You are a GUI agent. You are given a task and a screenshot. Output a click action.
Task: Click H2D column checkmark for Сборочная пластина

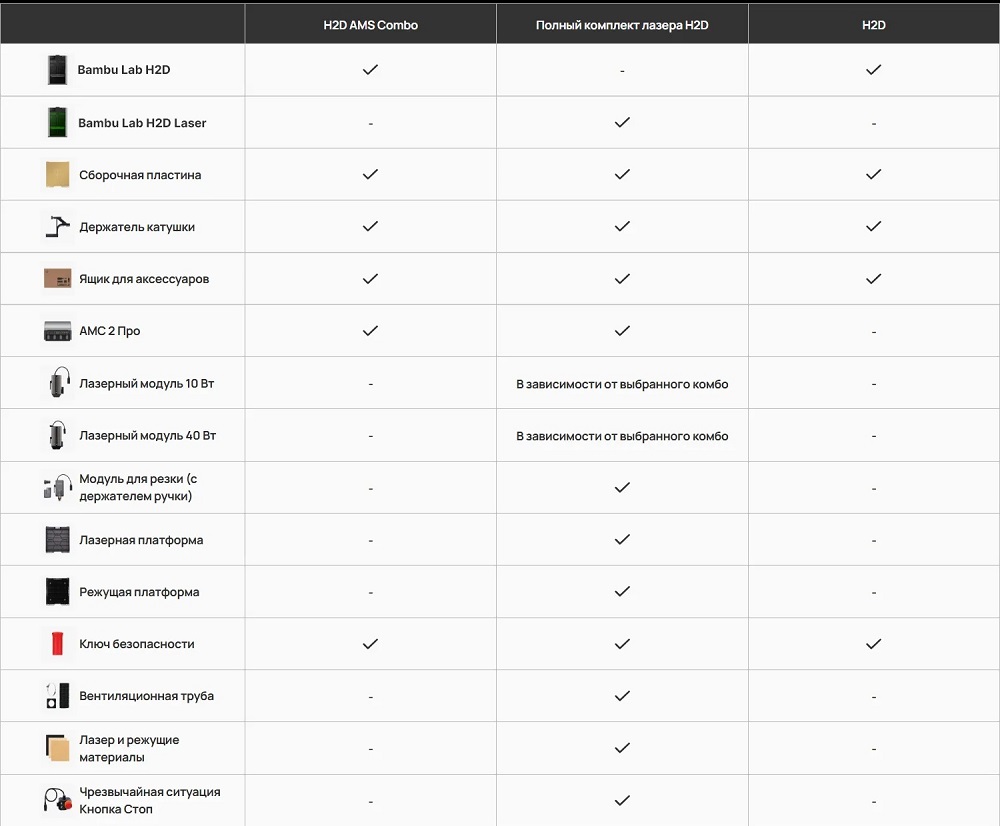873,174
